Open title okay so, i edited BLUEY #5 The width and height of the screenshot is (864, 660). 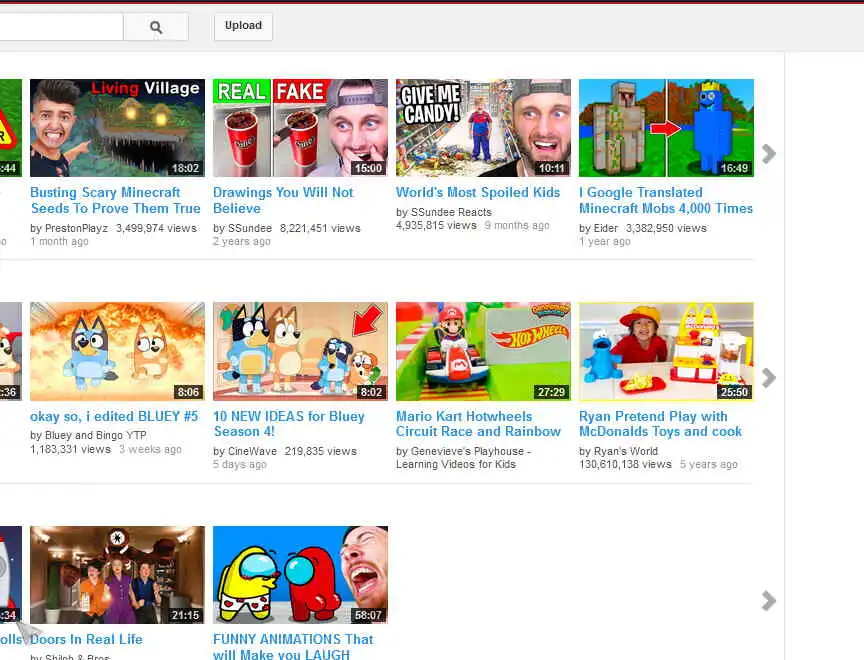[x=114, y=416]
